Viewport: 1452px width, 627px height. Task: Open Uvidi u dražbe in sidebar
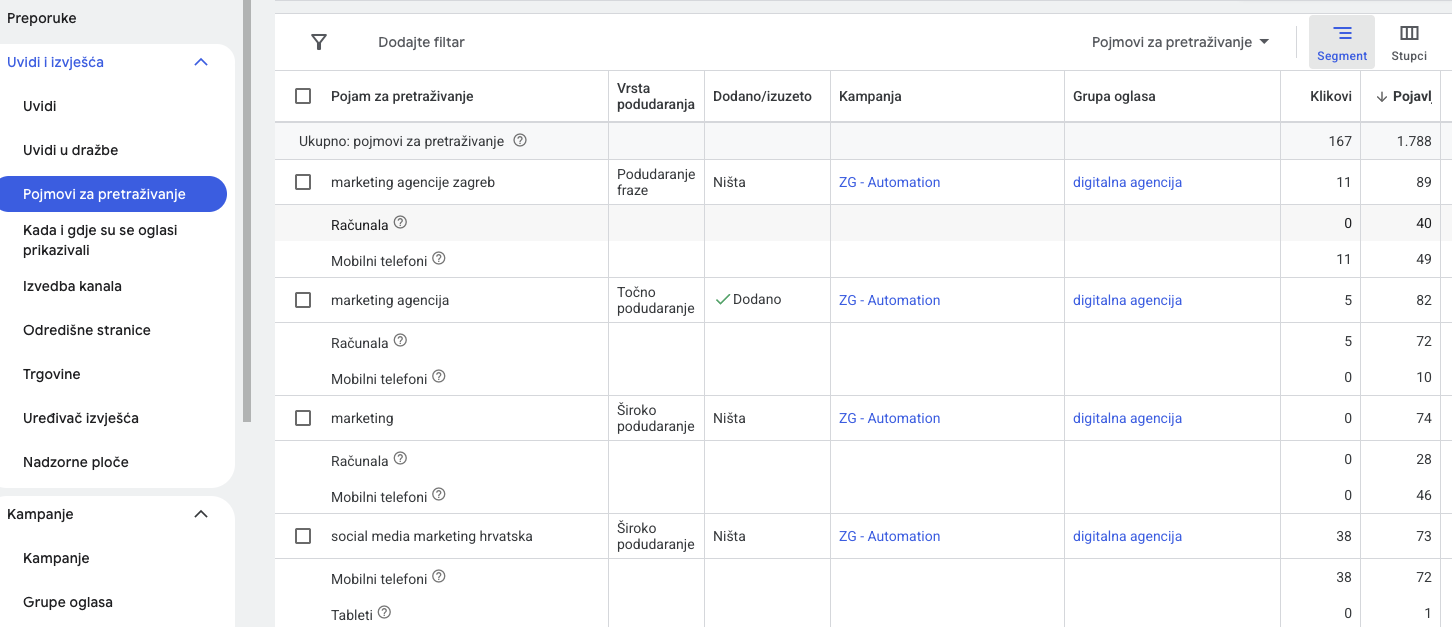click(x=71, y=150)
